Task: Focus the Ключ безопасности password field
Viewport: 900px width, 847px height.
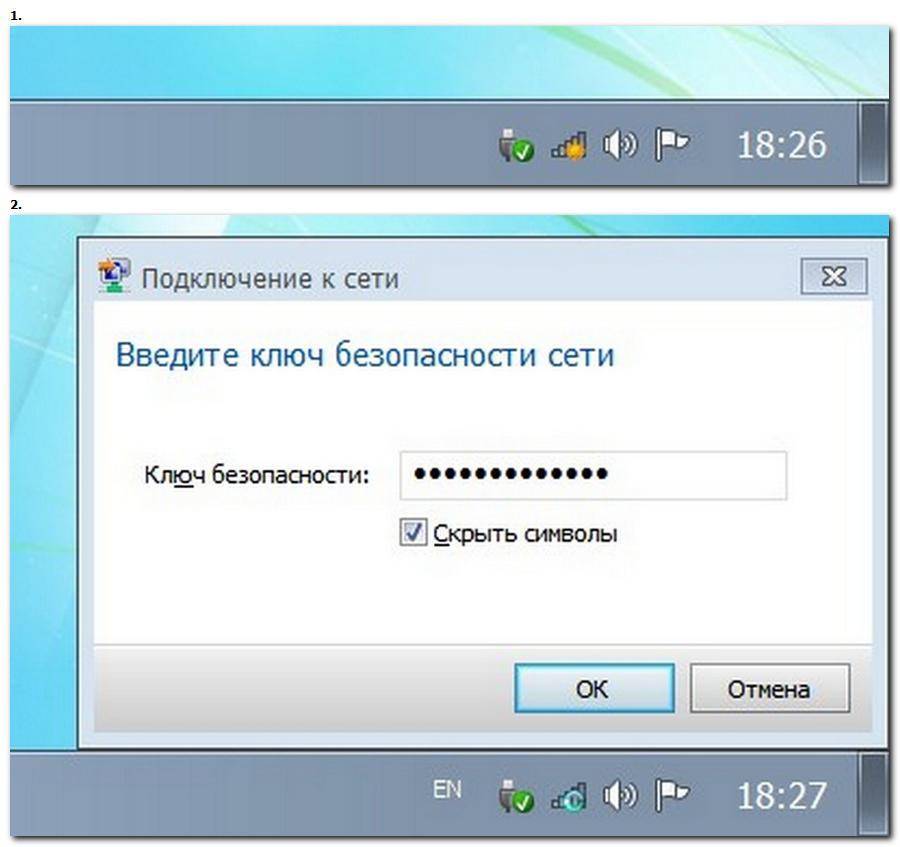Action: 593,475
